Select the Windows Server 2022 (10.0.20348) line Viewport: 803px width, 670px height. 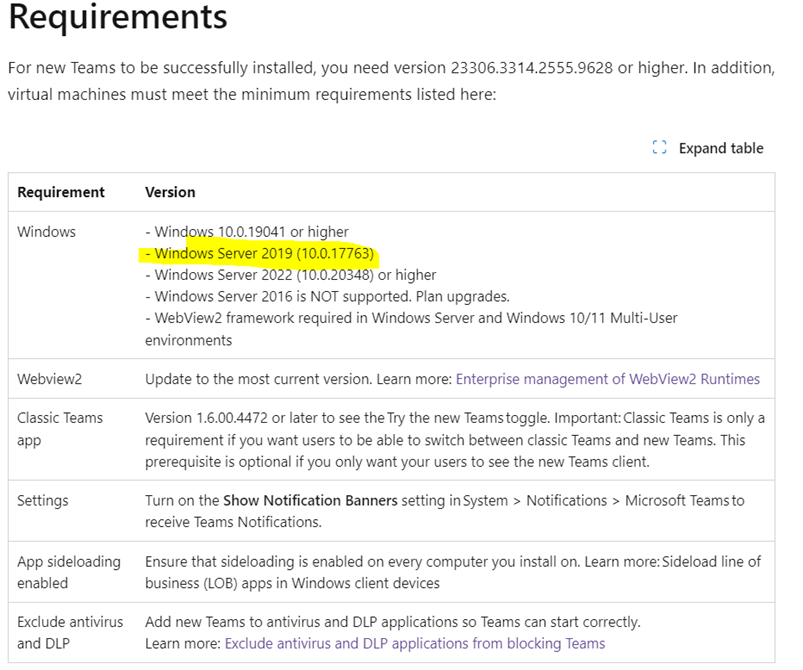[290, 275]
